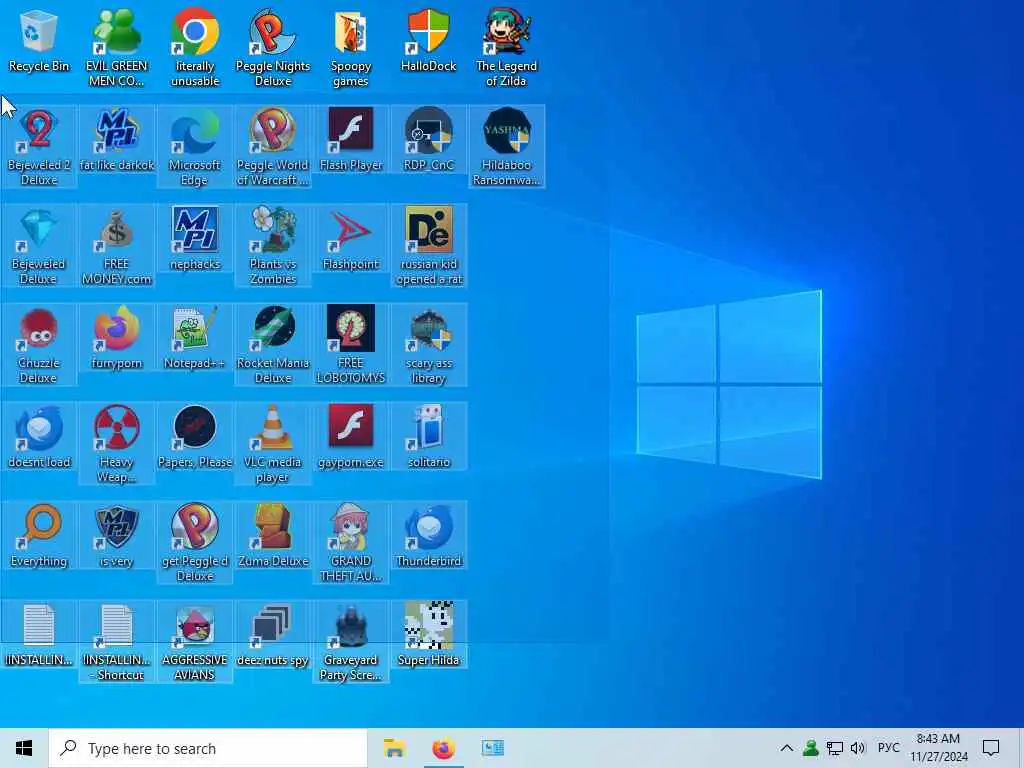This screenshot has width=1024, height=768.
Task: Click the green user tray icon
Action: tap(810, 748)
